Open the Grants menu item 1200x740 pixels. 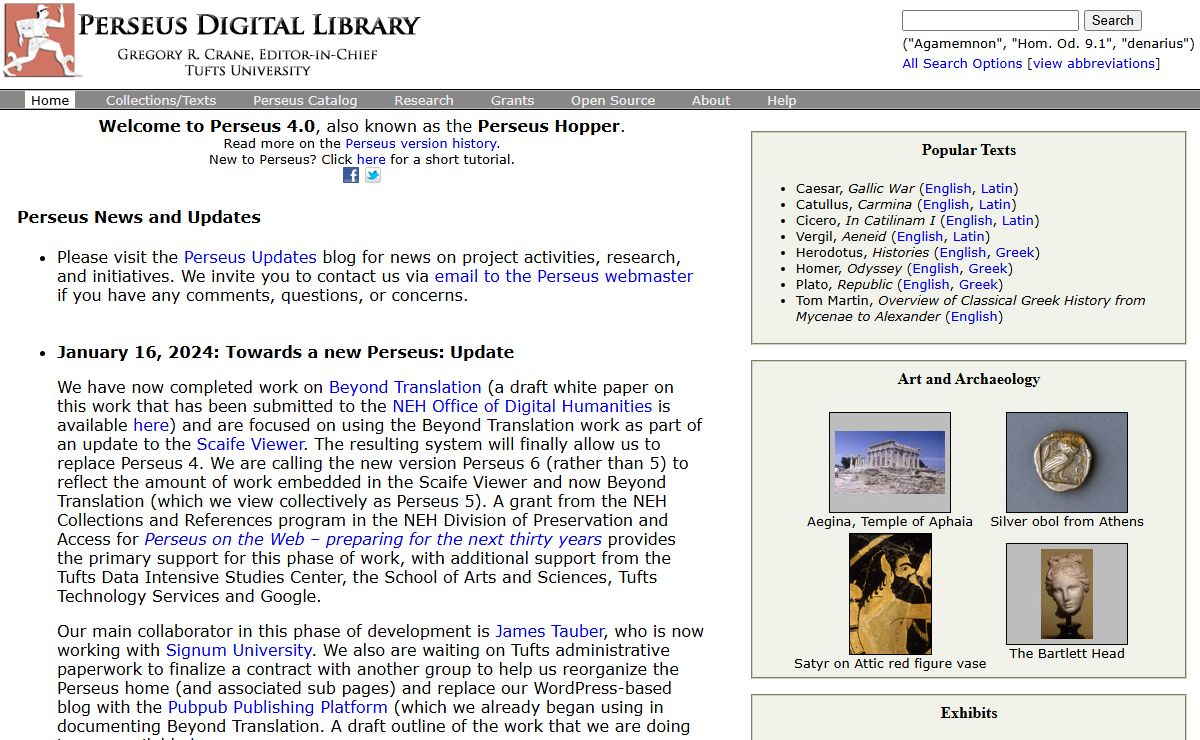(x=512, y=100)
